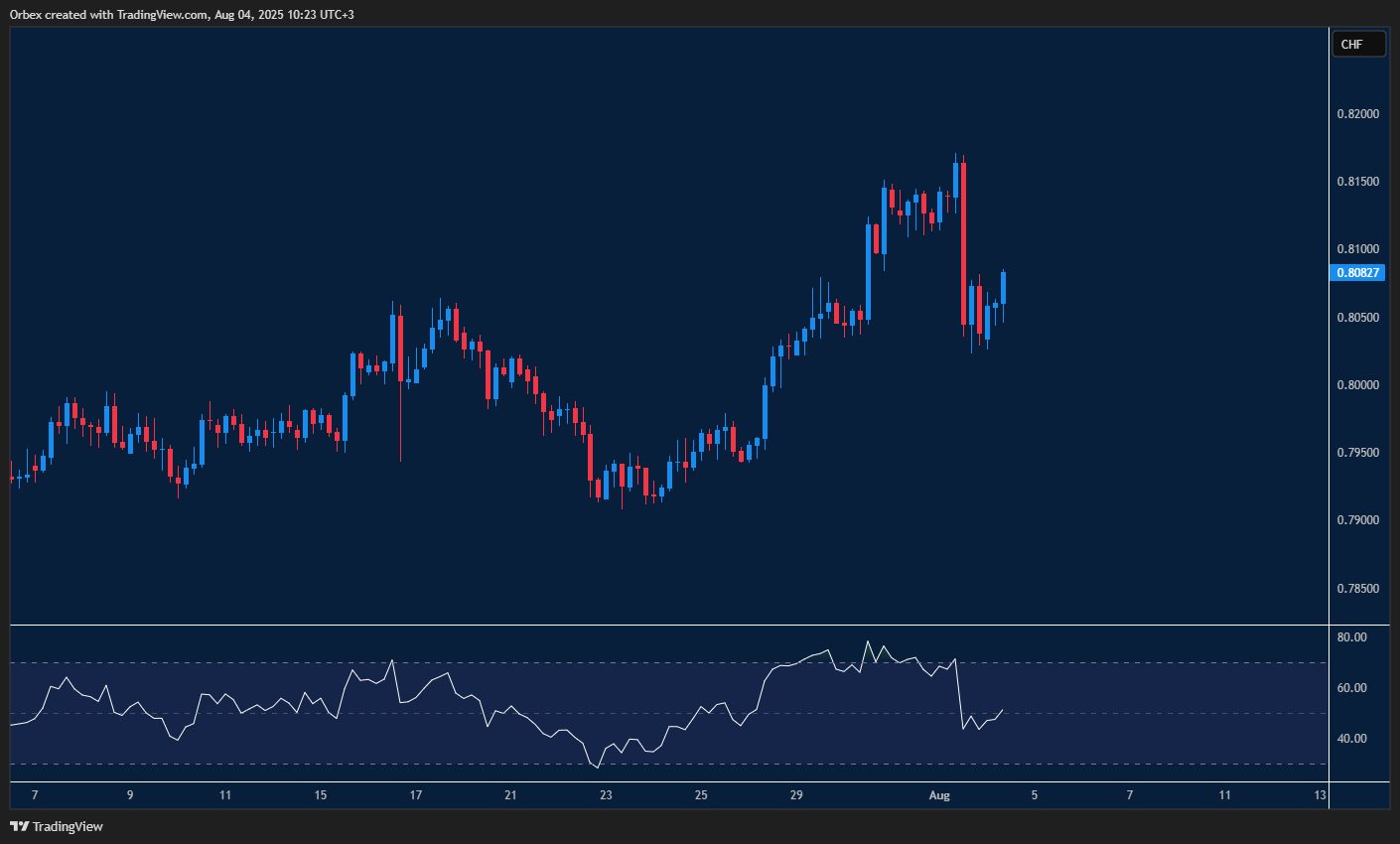Select the RSI indicator line peak

tap(869, 640)
